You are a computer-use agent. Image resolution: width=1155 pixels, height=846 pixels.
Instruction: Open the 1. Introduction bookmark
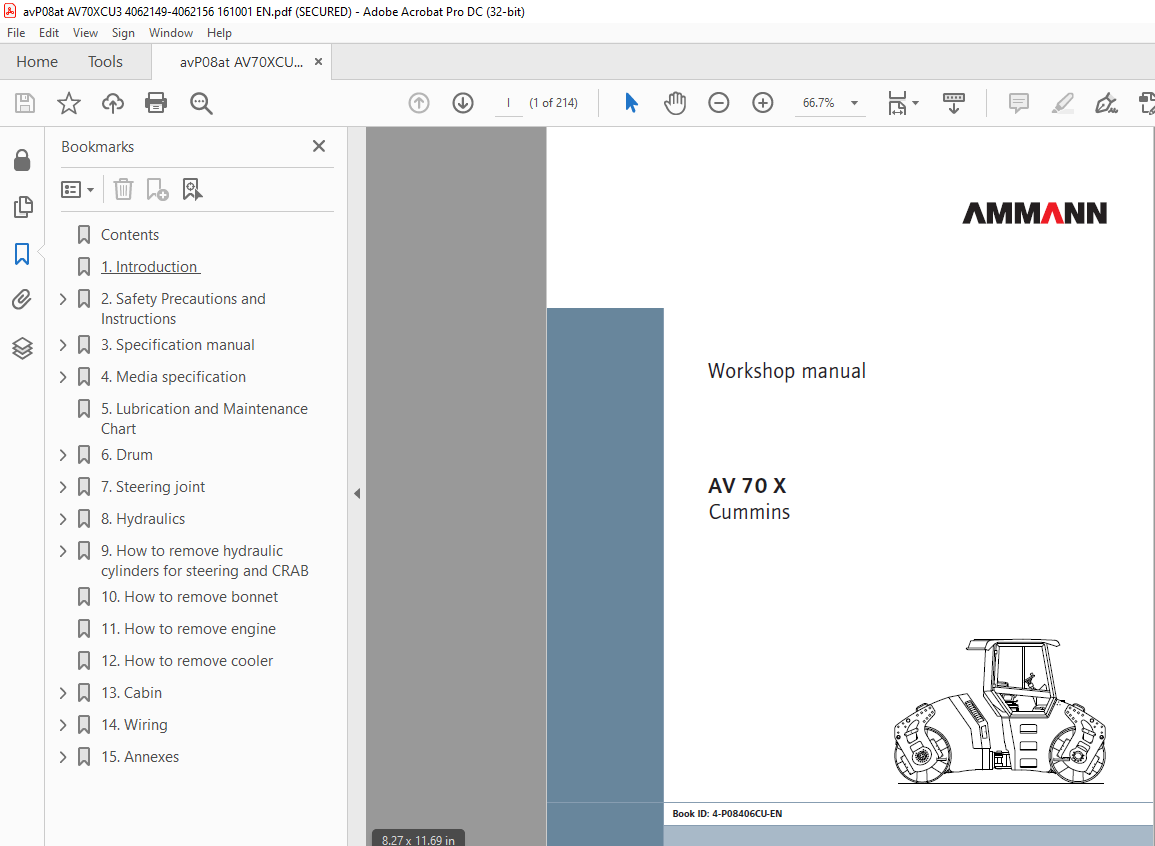150,267
